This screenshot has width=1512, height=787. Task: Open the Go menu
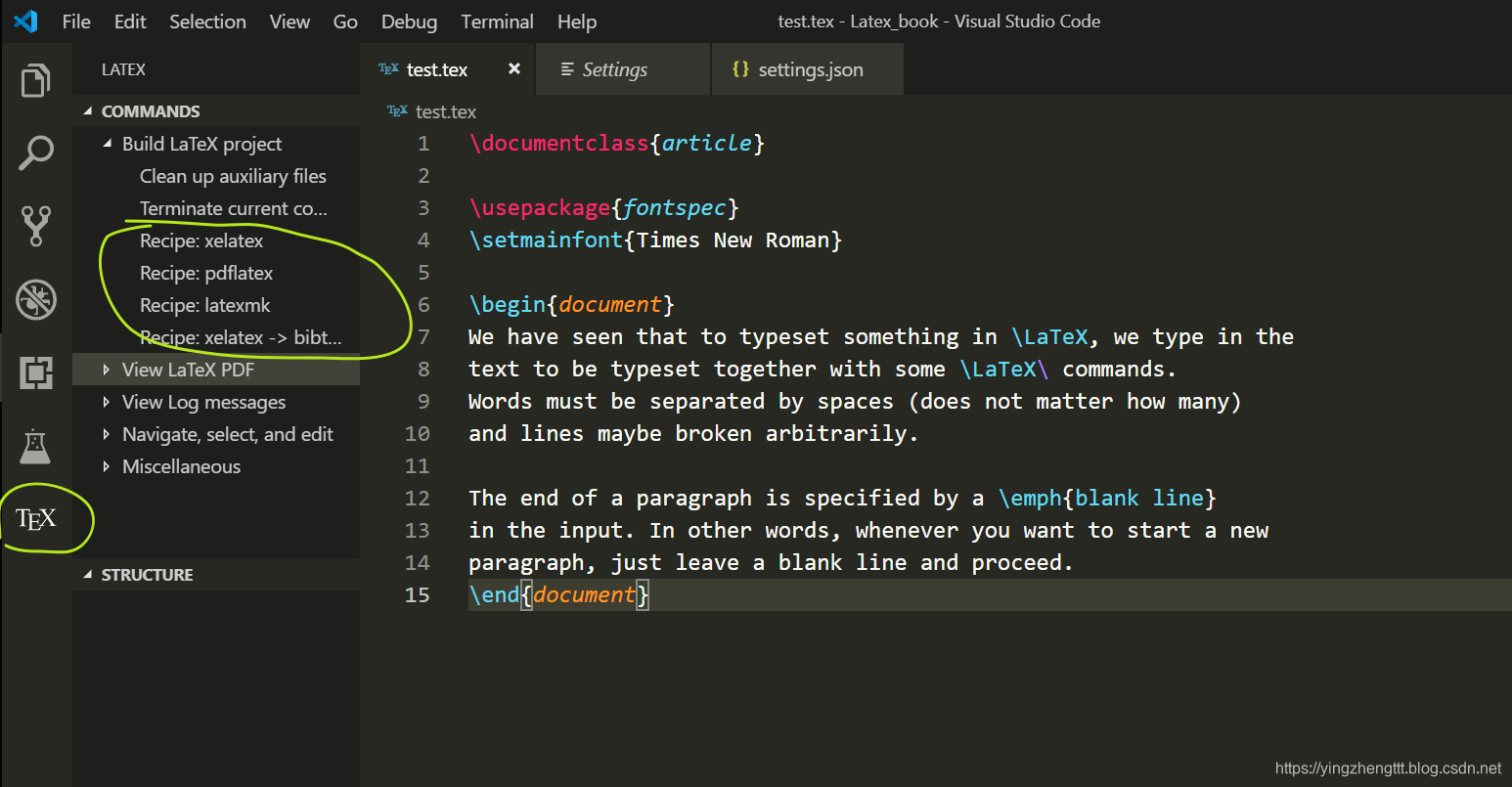click(345, 22)
